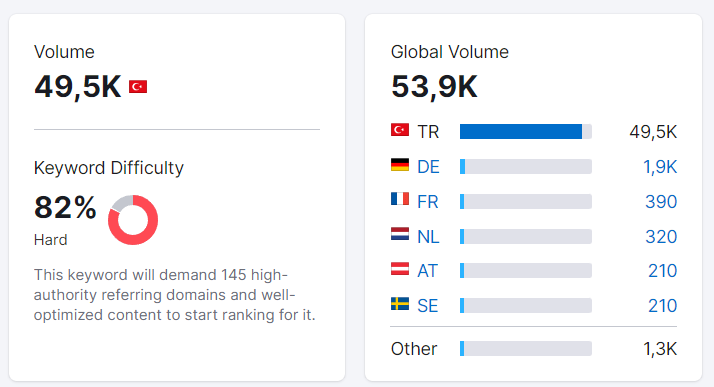Click the keyword difficulty donut chart
Image resolution: width=714 pixels, height=387 pixels.
tap(133, 220)
